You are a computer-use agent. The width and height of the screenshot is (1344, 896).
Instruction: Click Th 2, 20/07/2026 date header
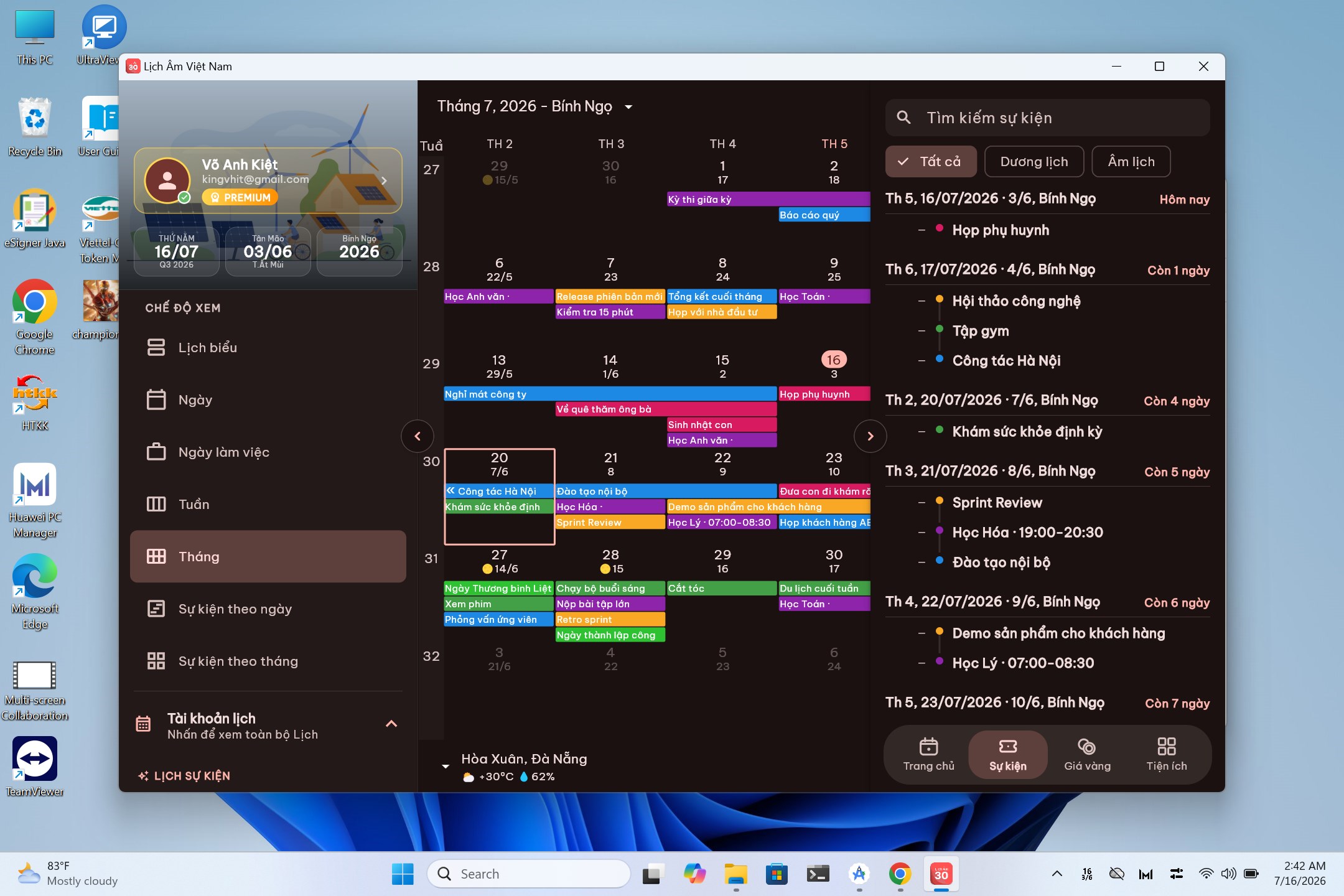click(x=992, y=400)
